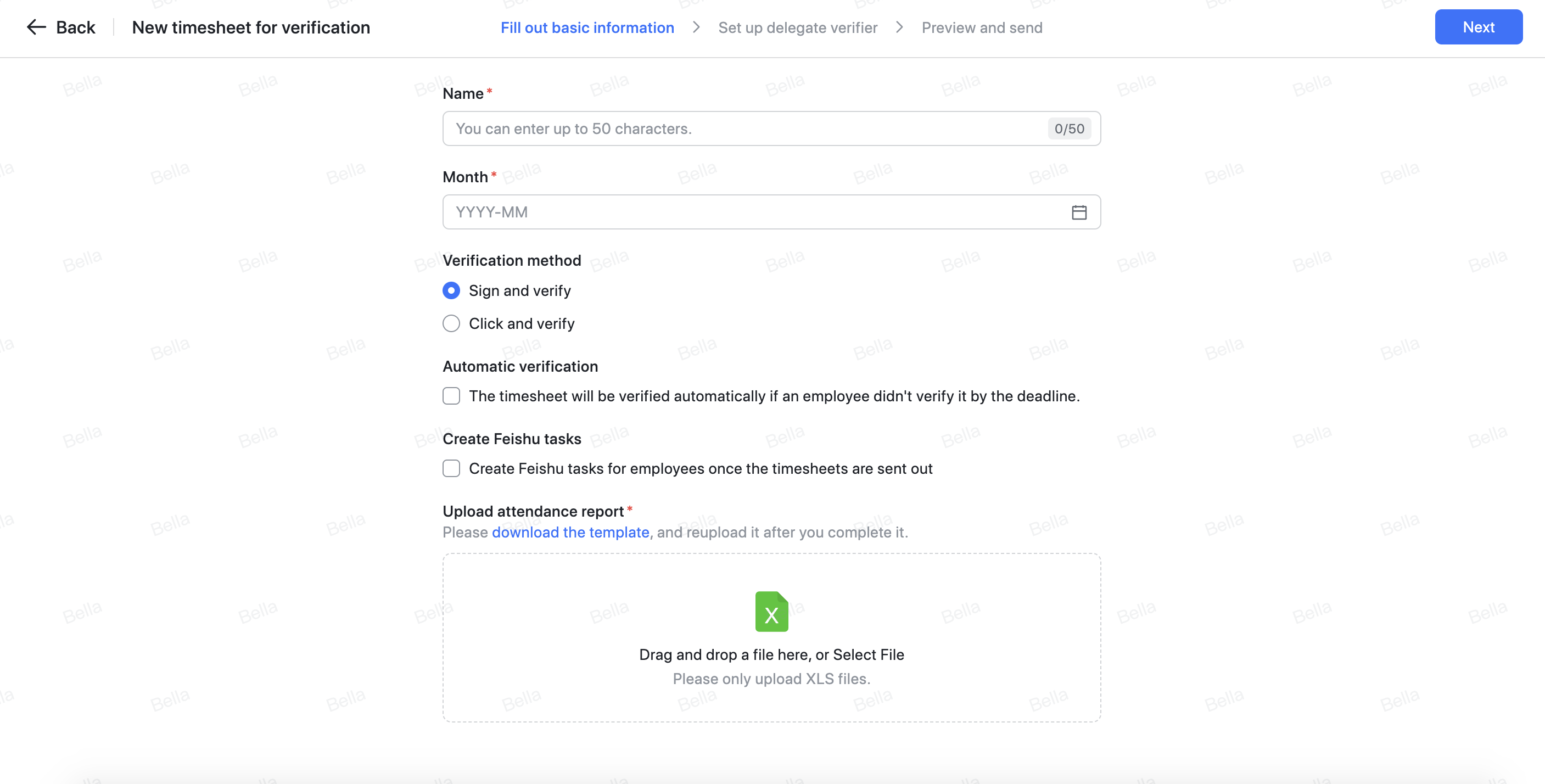Switch to Set up delegate verifier step
The image size is (1545, 784).
point(797,27)
